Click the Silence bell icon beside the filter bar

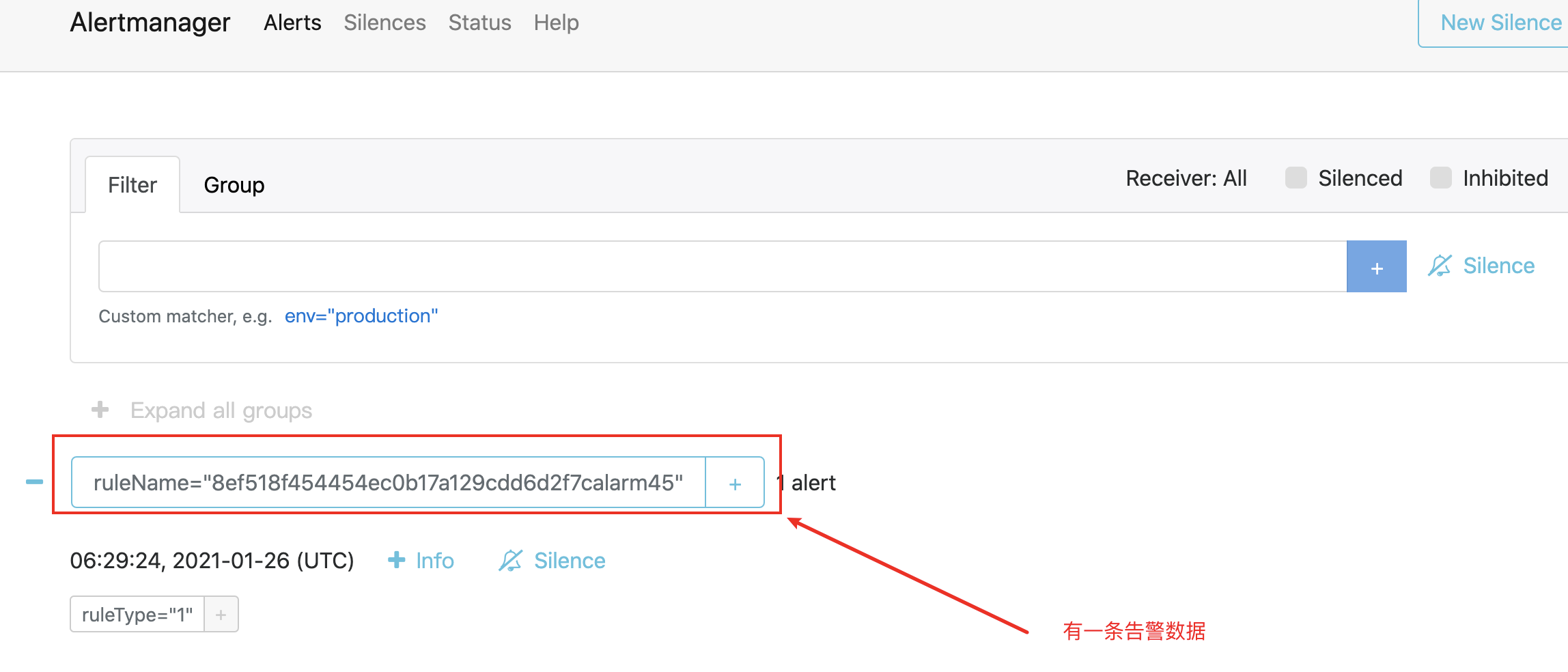coord(1440,266)
